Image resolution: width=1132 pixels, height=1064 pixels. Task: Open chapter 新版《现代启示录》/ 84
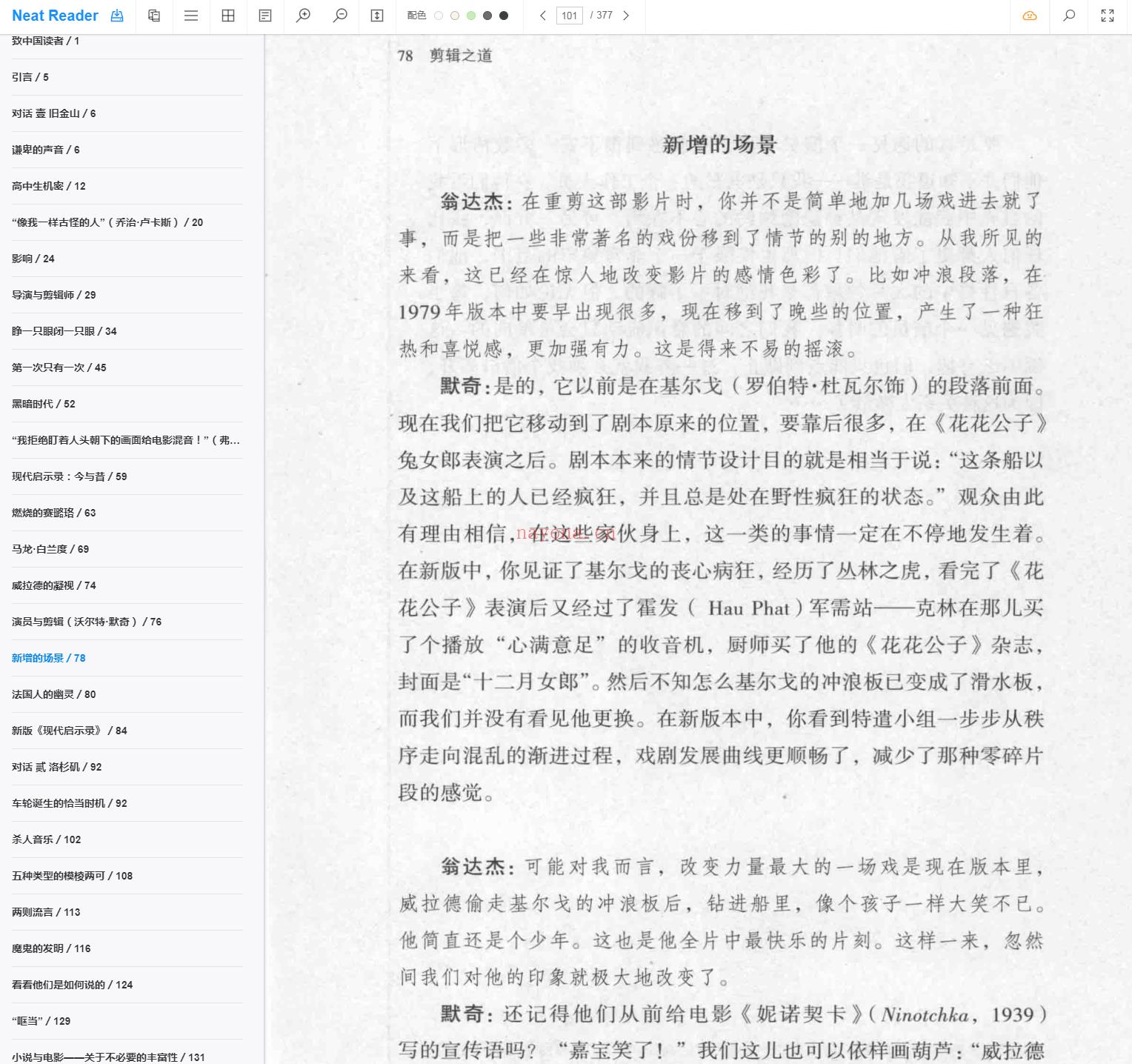pyautogui.click(x=70, y=731)
